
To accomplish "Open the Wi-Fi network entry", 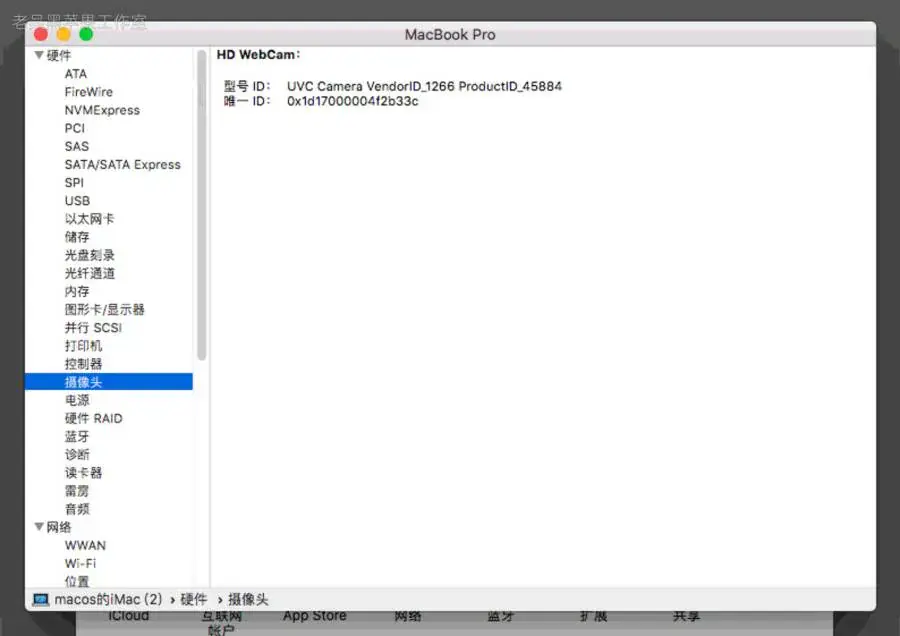I will tap(80, 563).
